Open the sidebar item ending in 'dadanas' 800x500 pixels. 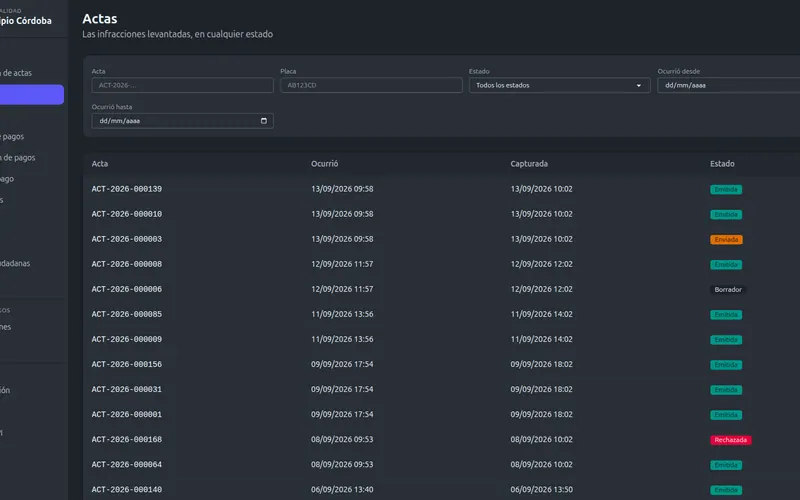point(15,263)
